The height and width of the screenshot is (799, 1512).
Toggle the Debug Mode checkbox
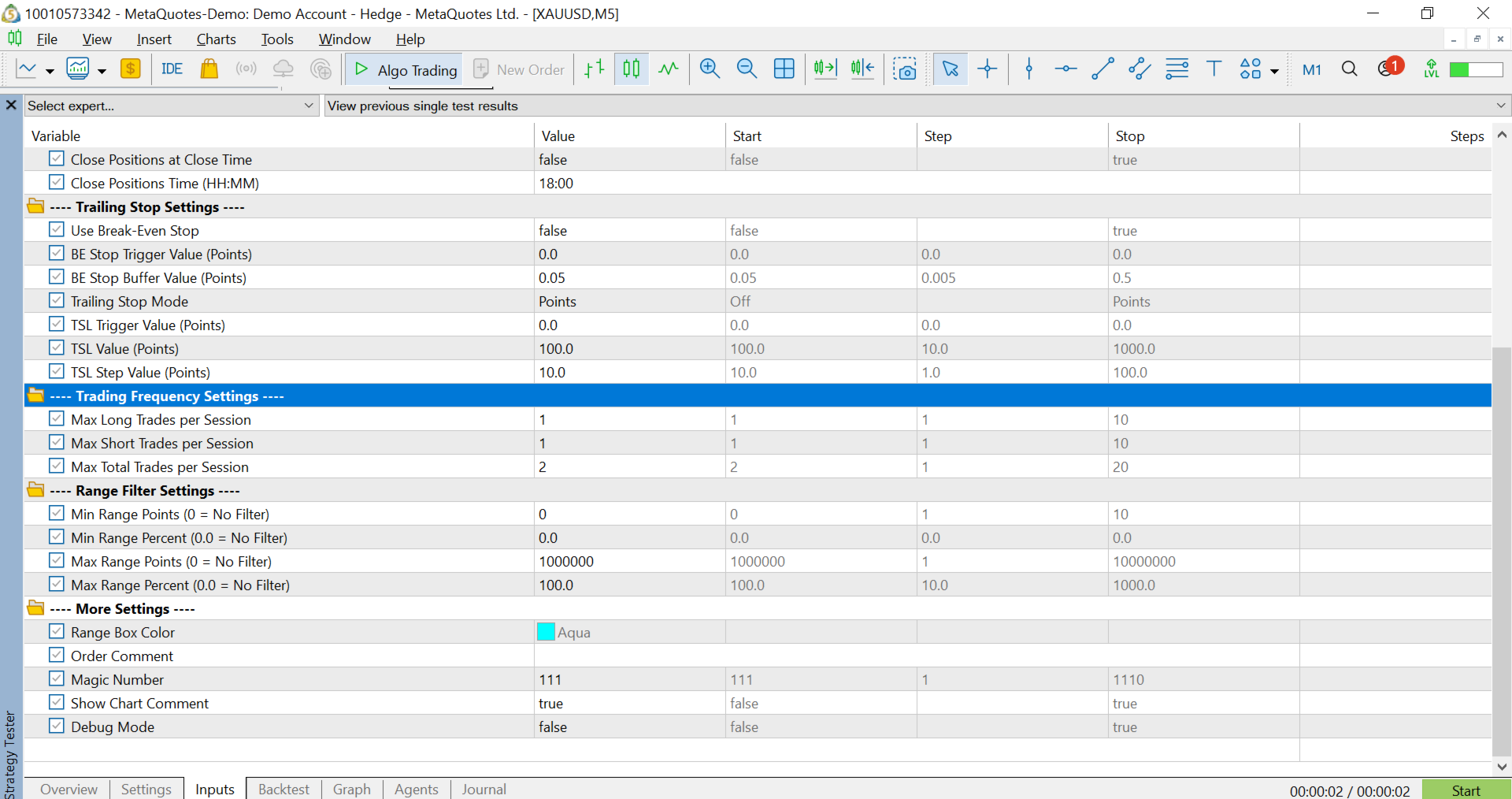coord(57,727)
